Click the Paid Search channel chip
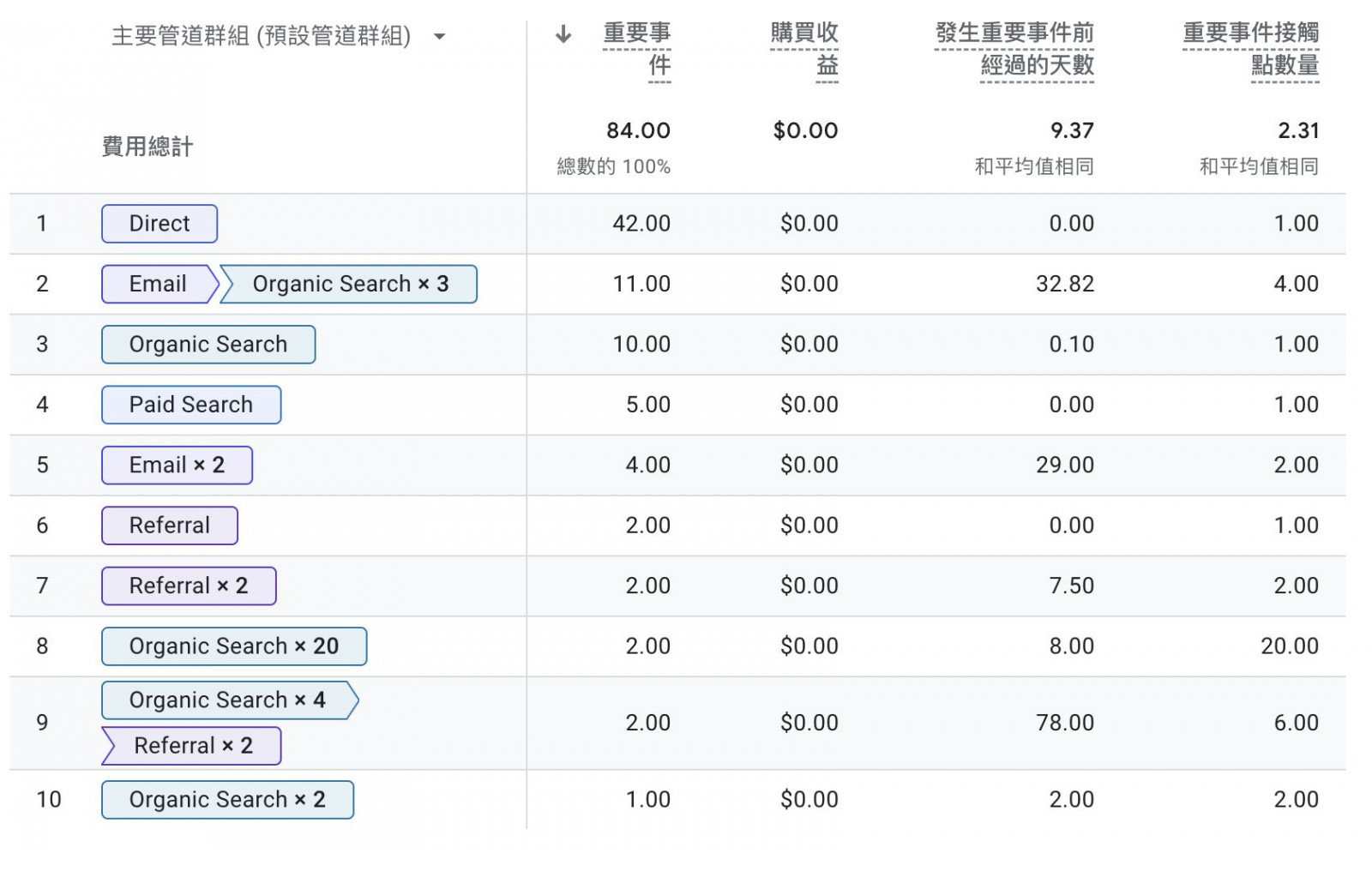The width and height of the screenshot is (1372, 871). click(x=191, y=405)
